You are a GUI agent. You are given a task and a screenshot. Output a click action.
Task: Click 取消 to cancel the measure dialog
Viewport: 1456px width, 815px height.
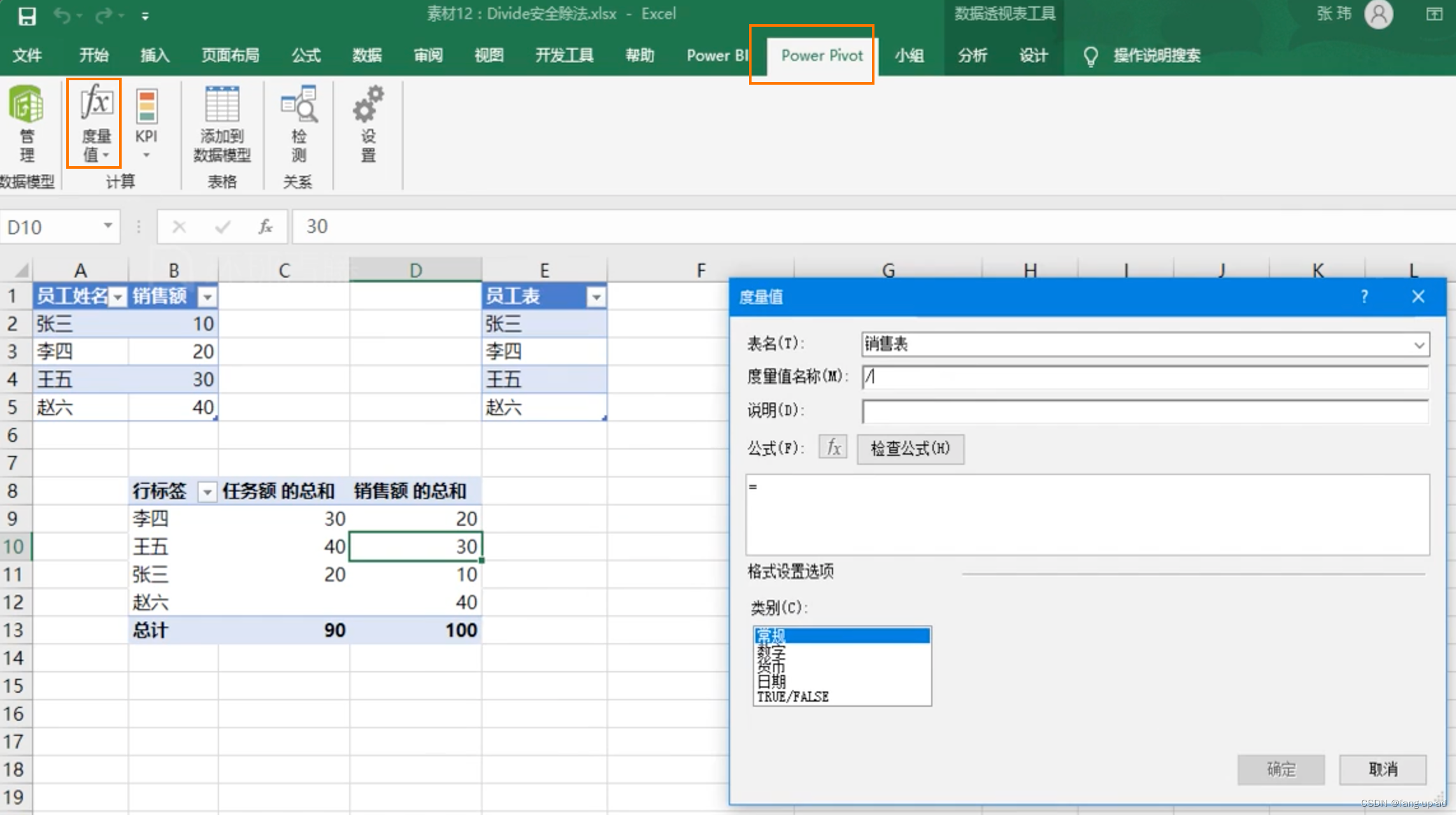point(1383,769)
